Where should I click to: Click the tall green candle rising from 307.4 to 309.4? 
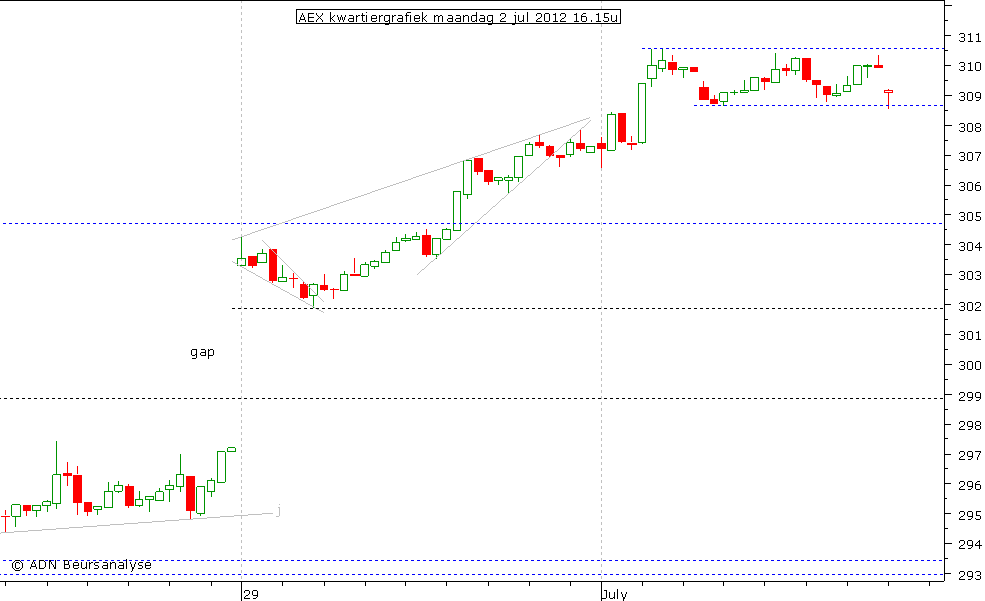pos(642,113)
